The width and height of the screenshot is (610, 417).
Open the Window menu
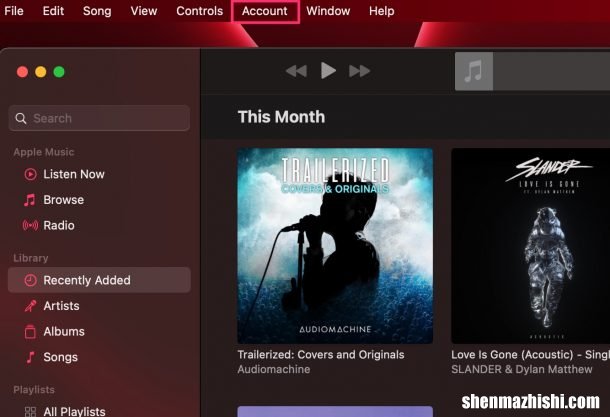tap(328, 11)
